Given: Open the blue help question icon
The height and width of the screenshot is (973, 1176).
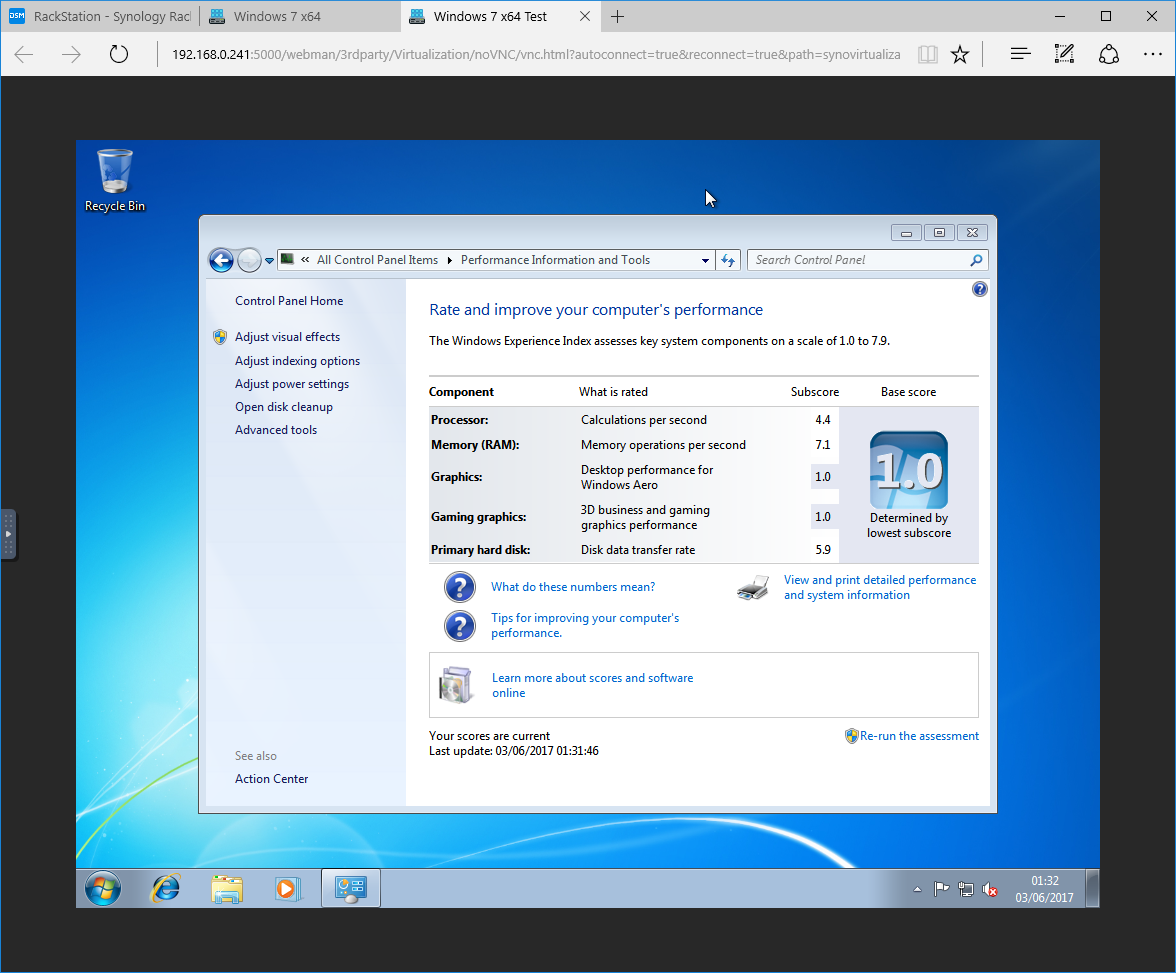Looking at the screenshot, I should tap(980, 290).
